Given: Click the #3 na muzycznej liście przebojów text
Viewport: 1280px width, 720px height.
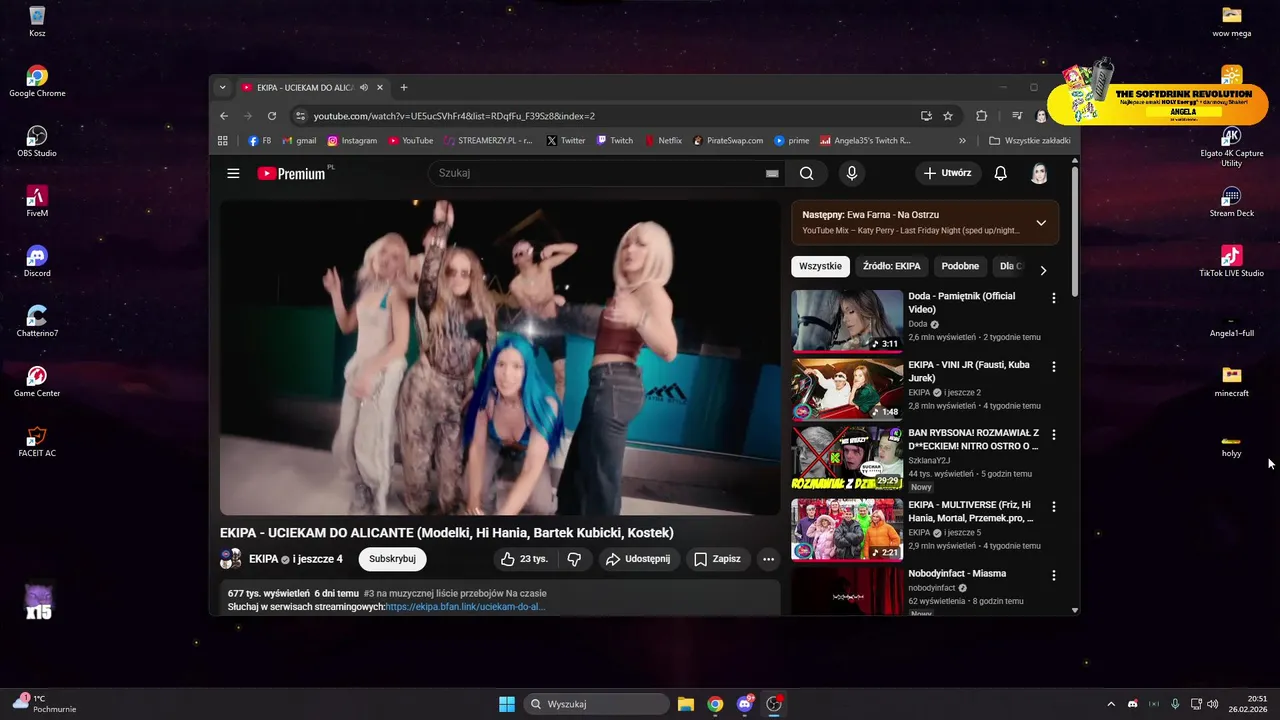Looking at the screenshot, I should (455, 593).
